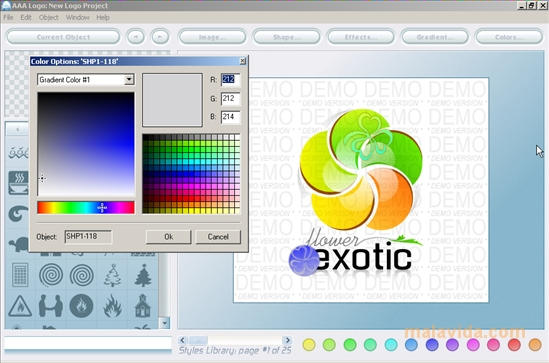Viewport: 549px width, 363px height.
Task: Open the Help menu
Action: [103, 17]
